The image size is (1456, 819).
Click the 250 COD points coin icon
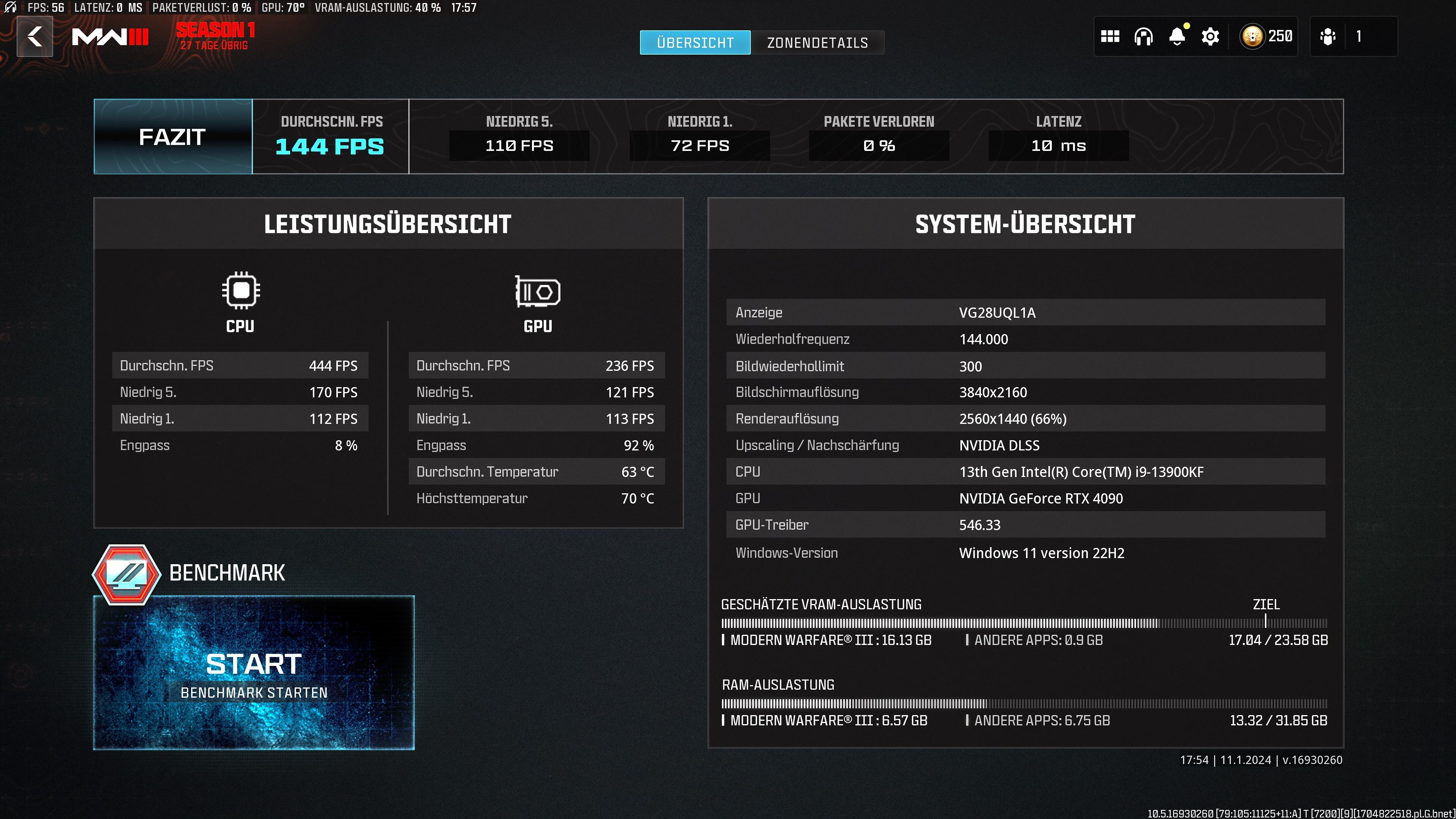click(1252, 37)
